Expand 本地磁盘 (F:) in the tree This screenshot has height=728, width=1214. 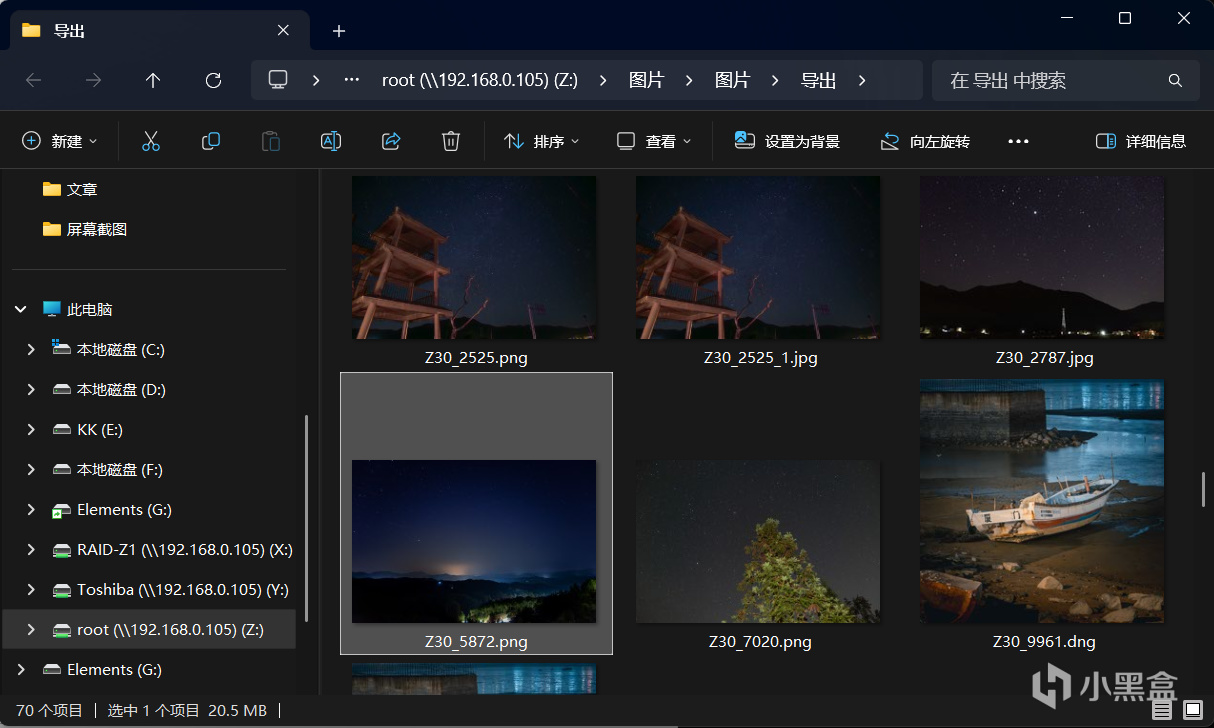pos(31,470)
